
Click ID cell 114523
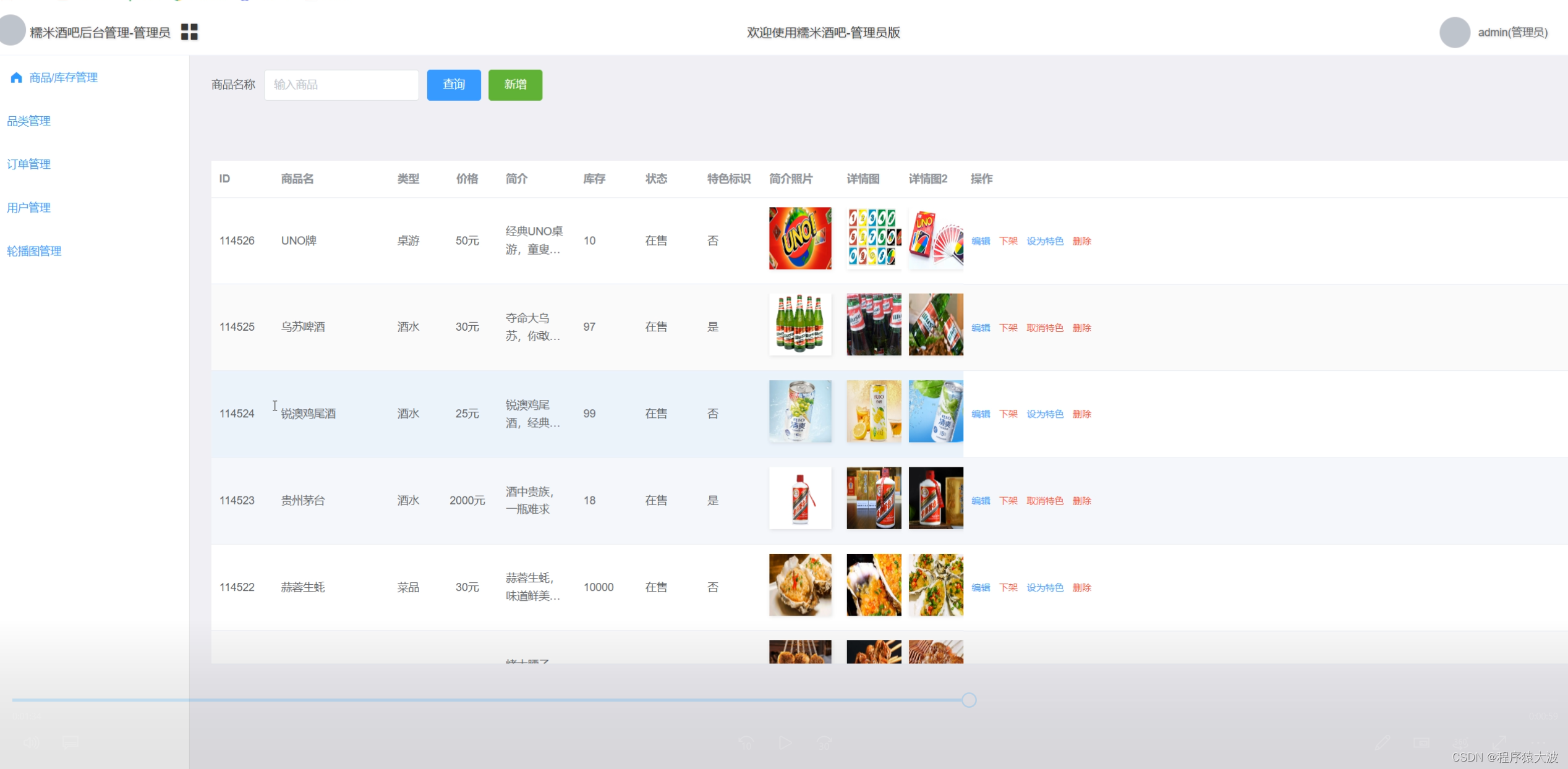237,500
